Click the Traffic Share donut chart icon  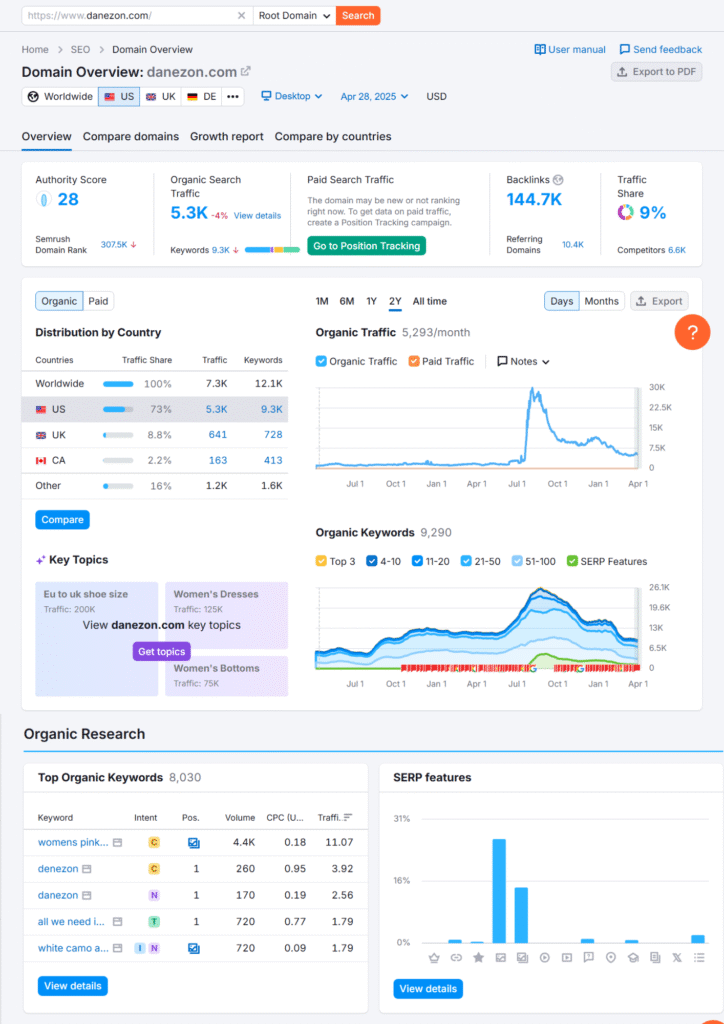point(625,212)
